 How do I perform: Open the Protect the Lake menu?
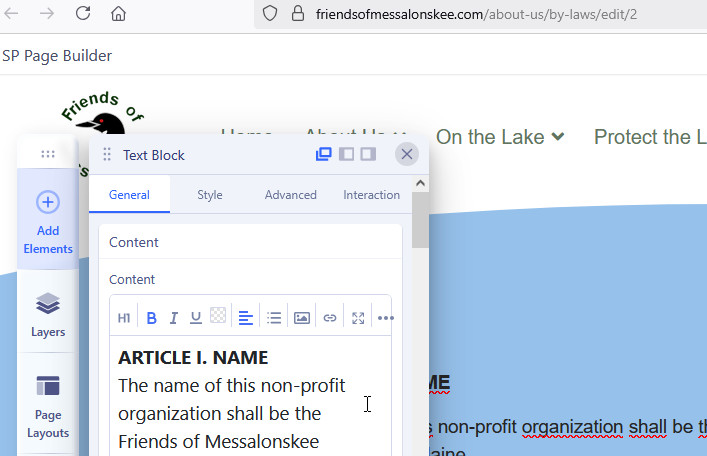pyautogui.click(x=650, y=137)
